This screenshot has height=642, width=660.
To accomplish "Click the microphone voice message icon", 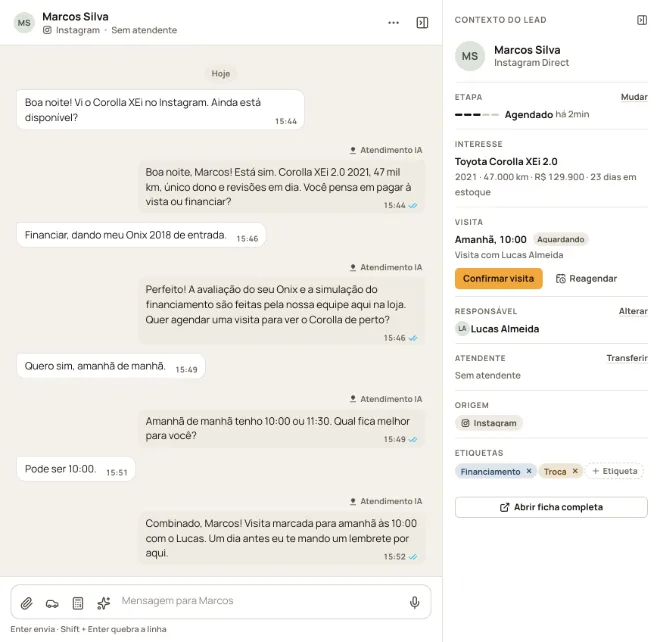I will tap(415, 602).
